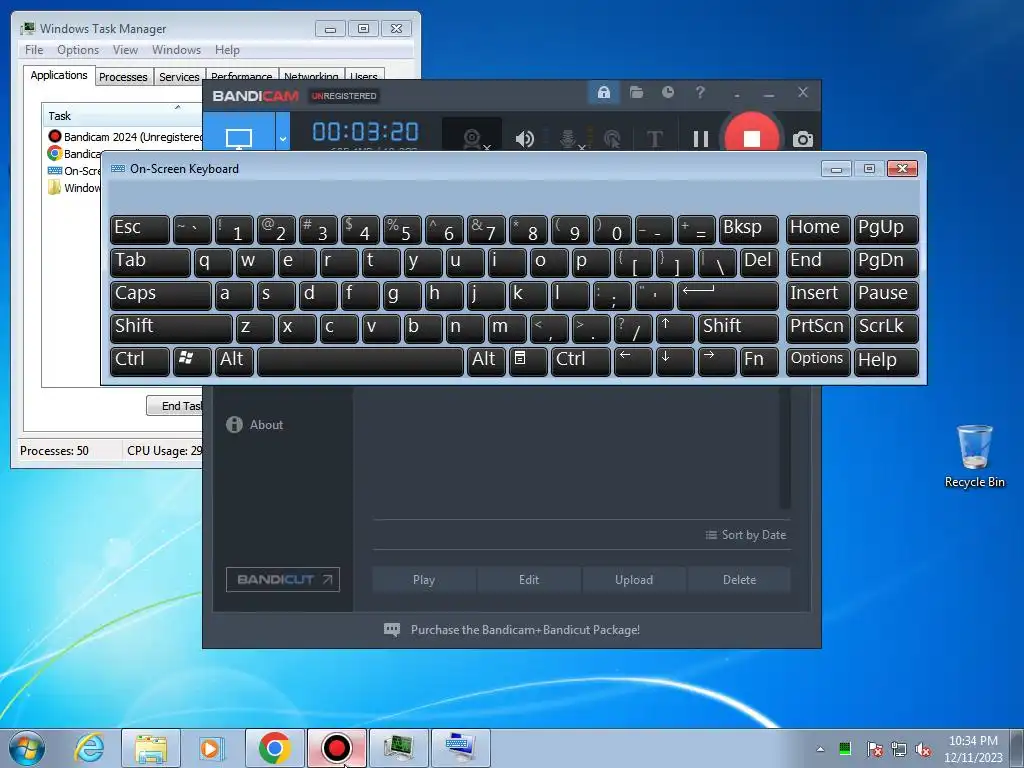Screen dimensions: 1024x768
Task: Click the Bksp key on On-Screen Keyboard
Action: 749,229
